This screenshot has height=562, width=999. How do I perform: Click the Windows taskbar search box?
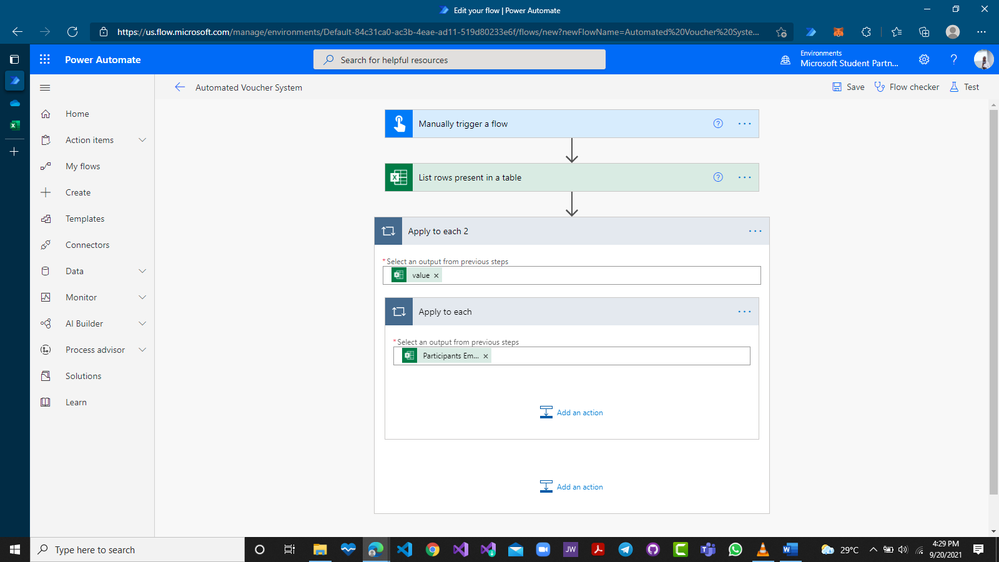point(137,549)
